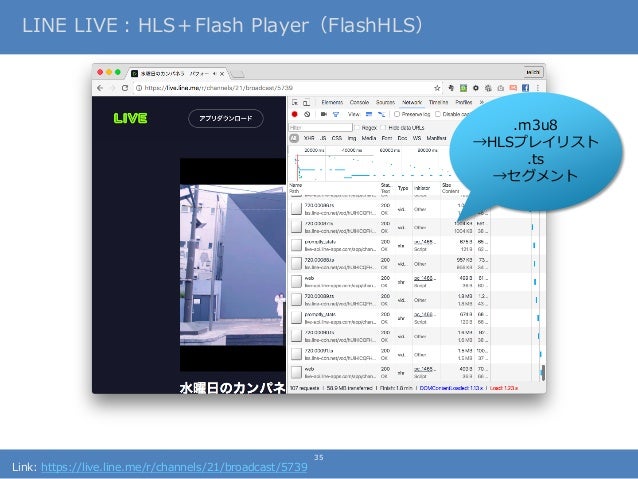This screenshot has height=479, width=638.
Task: Go back using Chrome's back arrow
Action: coord(100,88)
